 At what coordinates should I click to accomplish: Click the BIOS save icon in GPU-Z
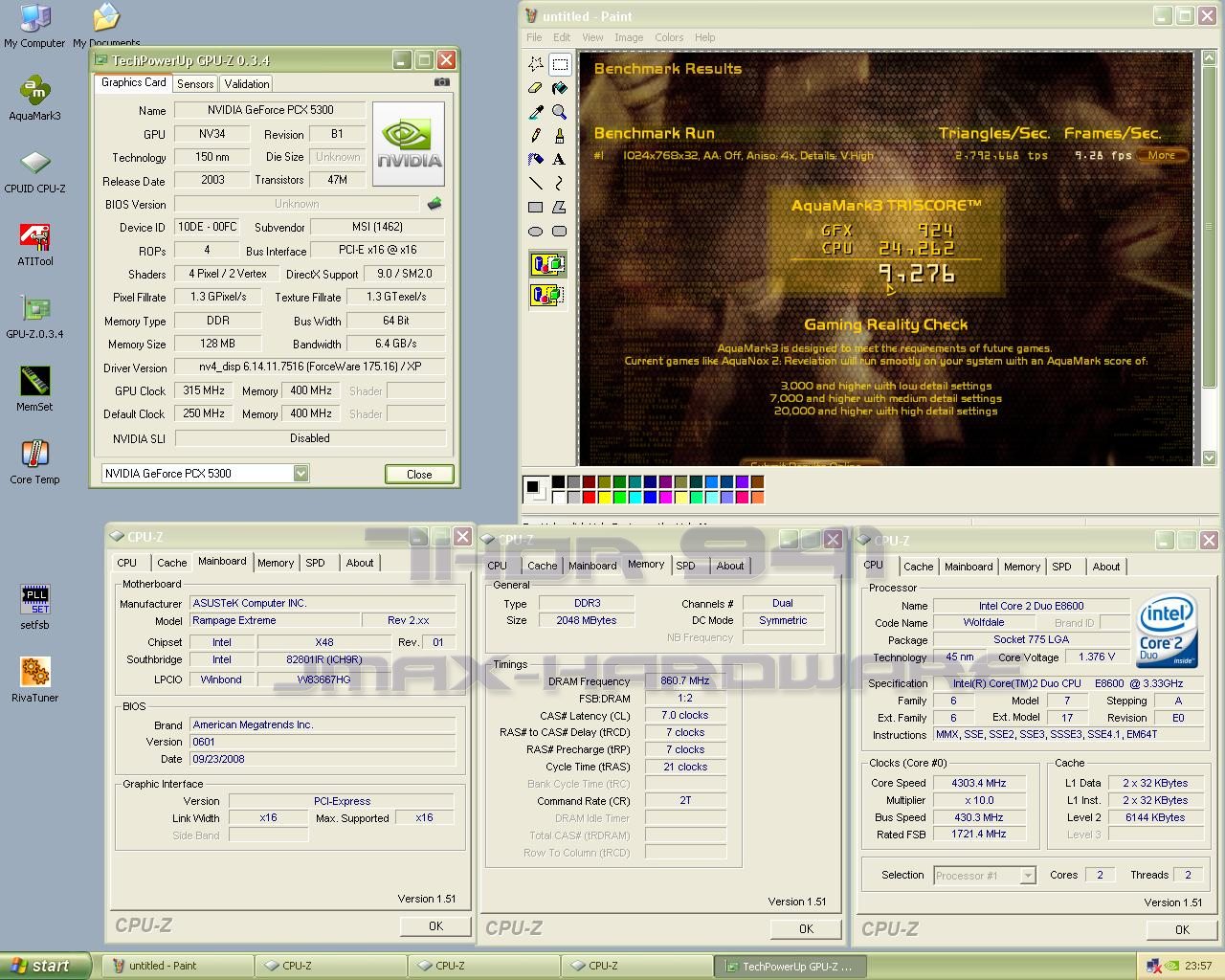click(x=434, y=203)
